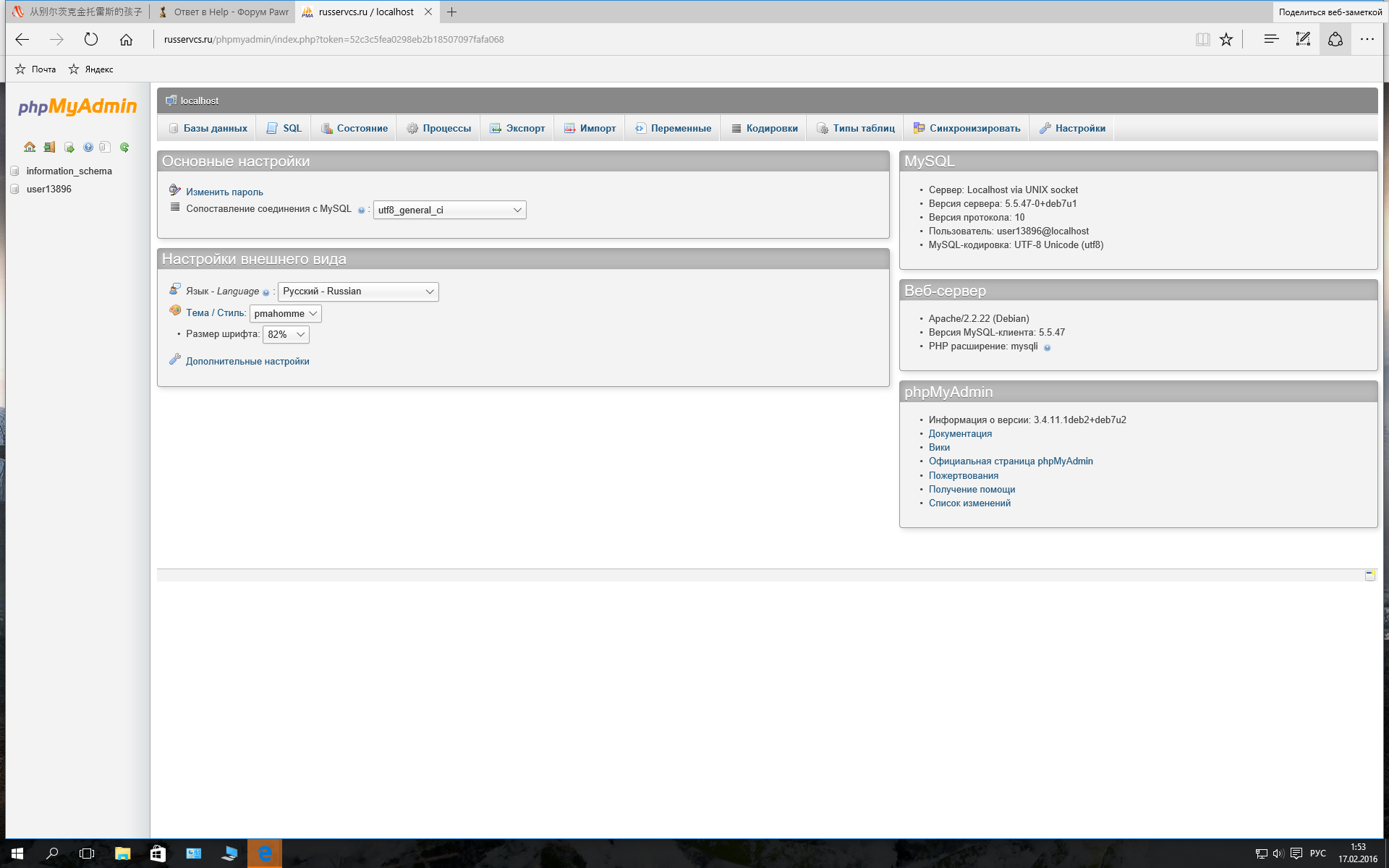The width and height of the screenshot is (1389, 868).
Task: Open the Русский - Russian language dropdown
Action: click(x=358, y=292)
